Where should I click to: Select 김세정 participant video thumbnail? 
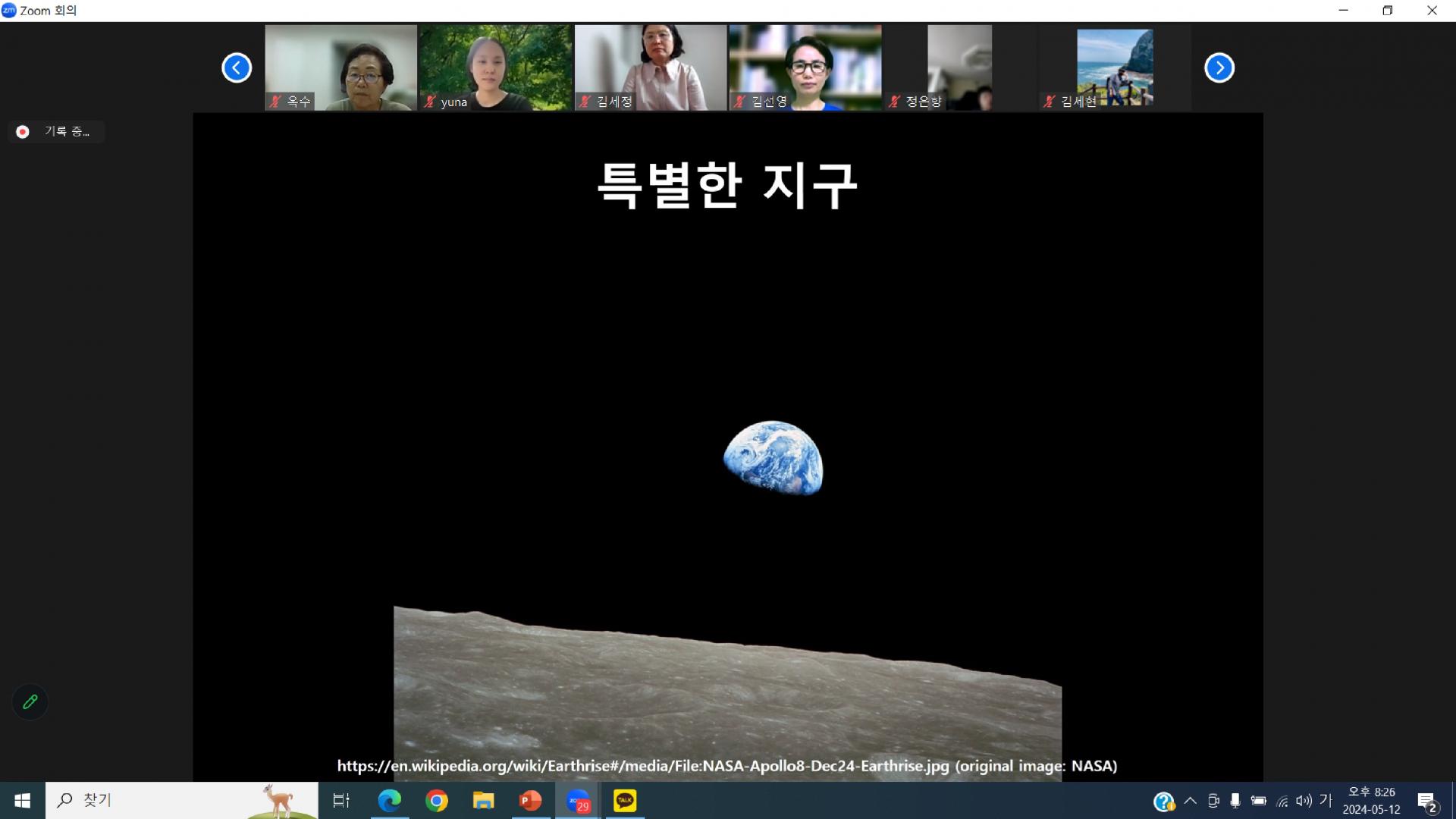click(x=650, y=67)
